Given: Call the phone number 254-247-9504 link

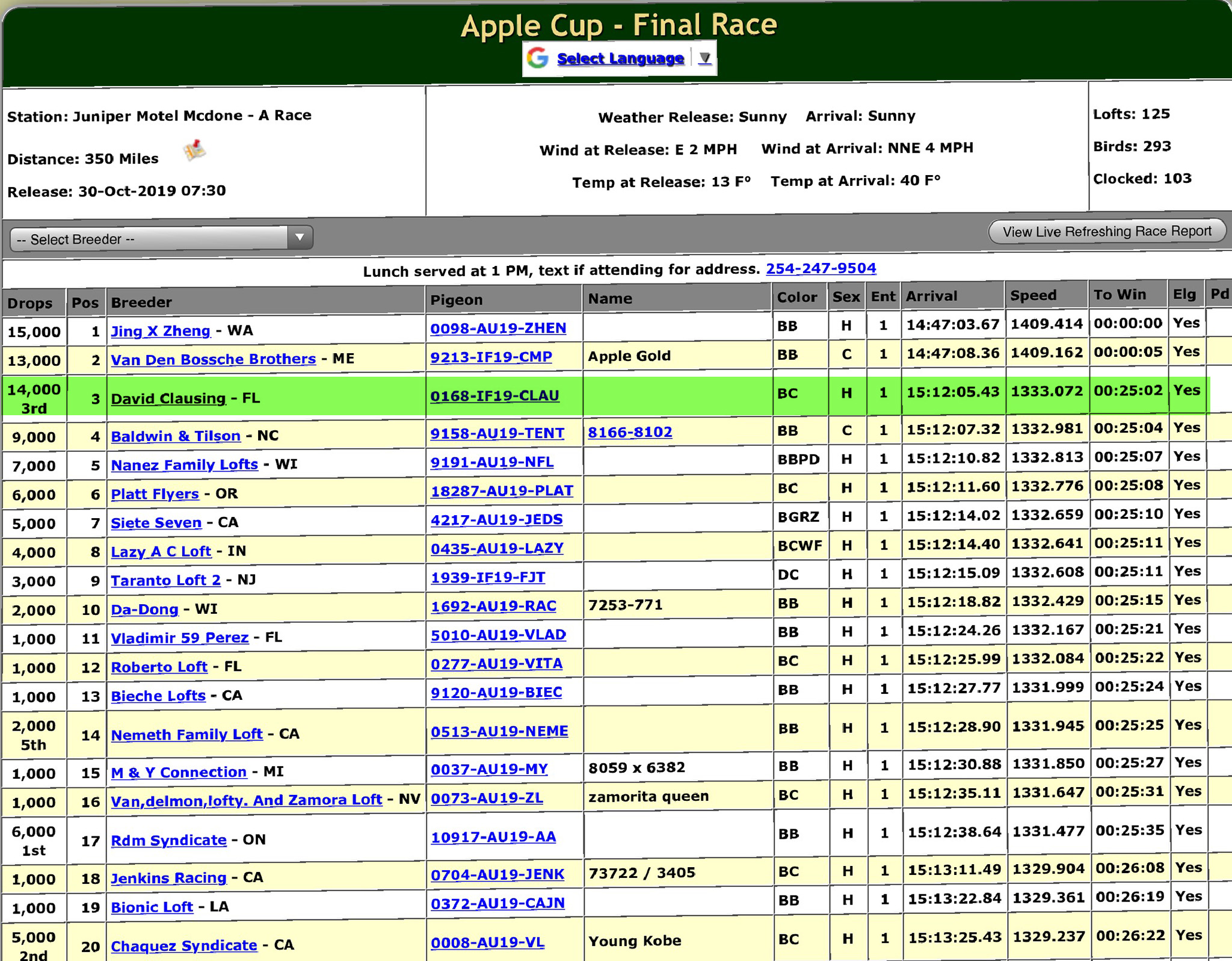Looking at the screenshot, I should pyautogui.click(x=821, y=268).
